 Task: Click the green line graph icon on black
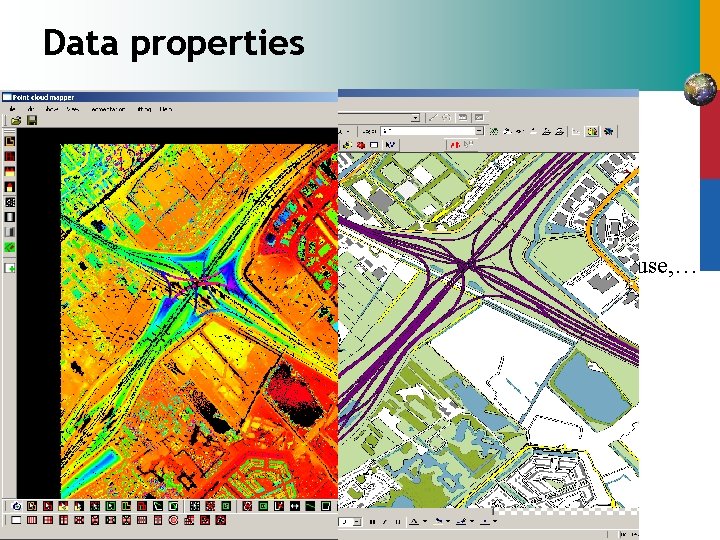pos(158,506)
